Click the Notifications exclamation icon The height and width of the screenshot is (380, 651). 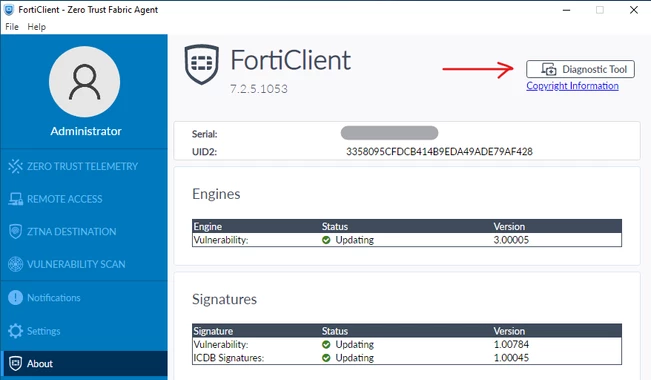click(x=15, y=297)
